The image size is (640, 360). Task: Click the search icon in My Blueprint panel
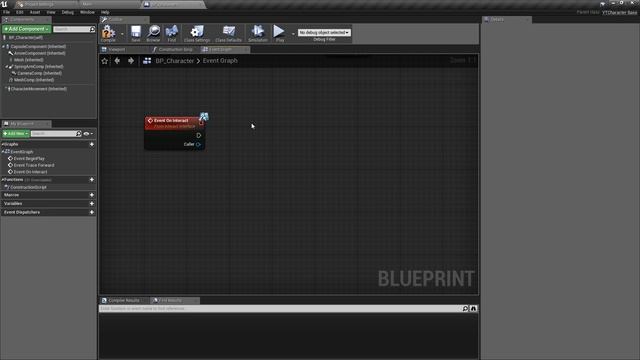click(x=78, y=133)
